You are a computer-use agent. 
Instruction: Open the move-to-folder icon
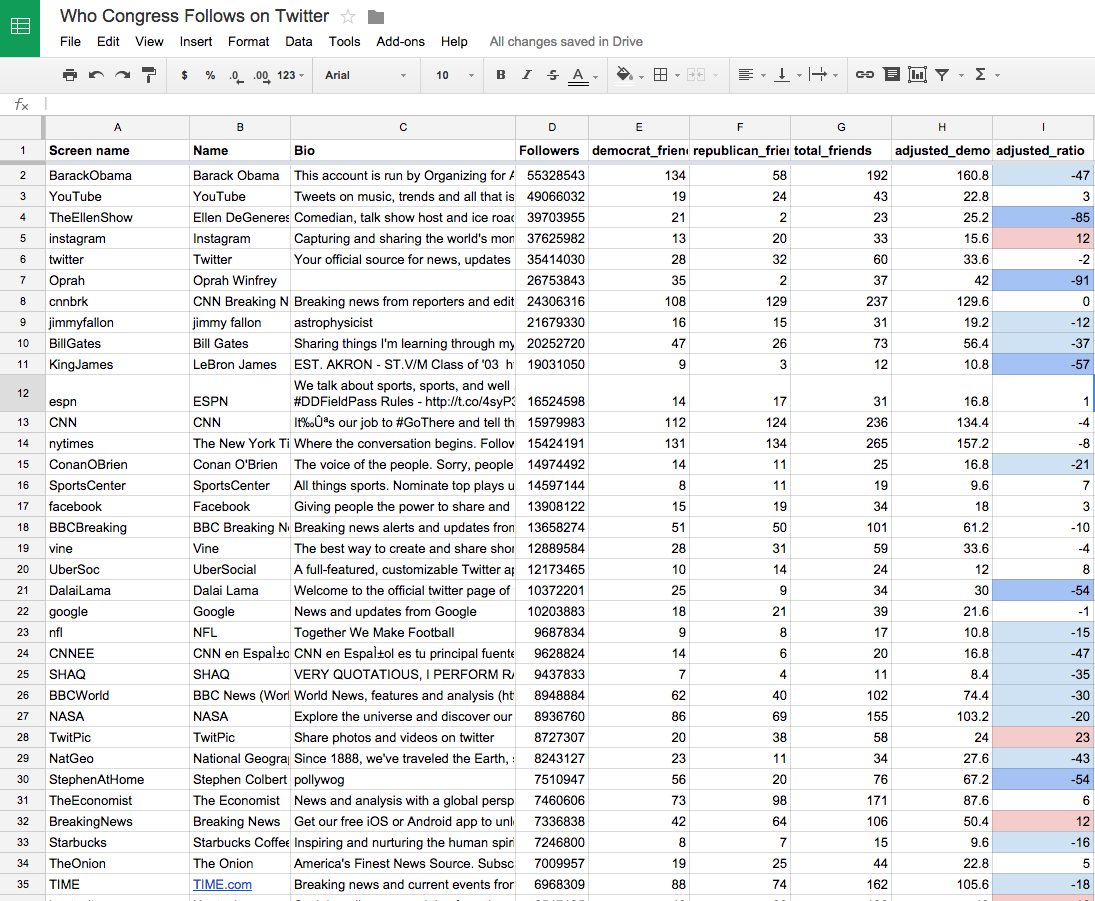pyautogui.click(x=376, y=17)
